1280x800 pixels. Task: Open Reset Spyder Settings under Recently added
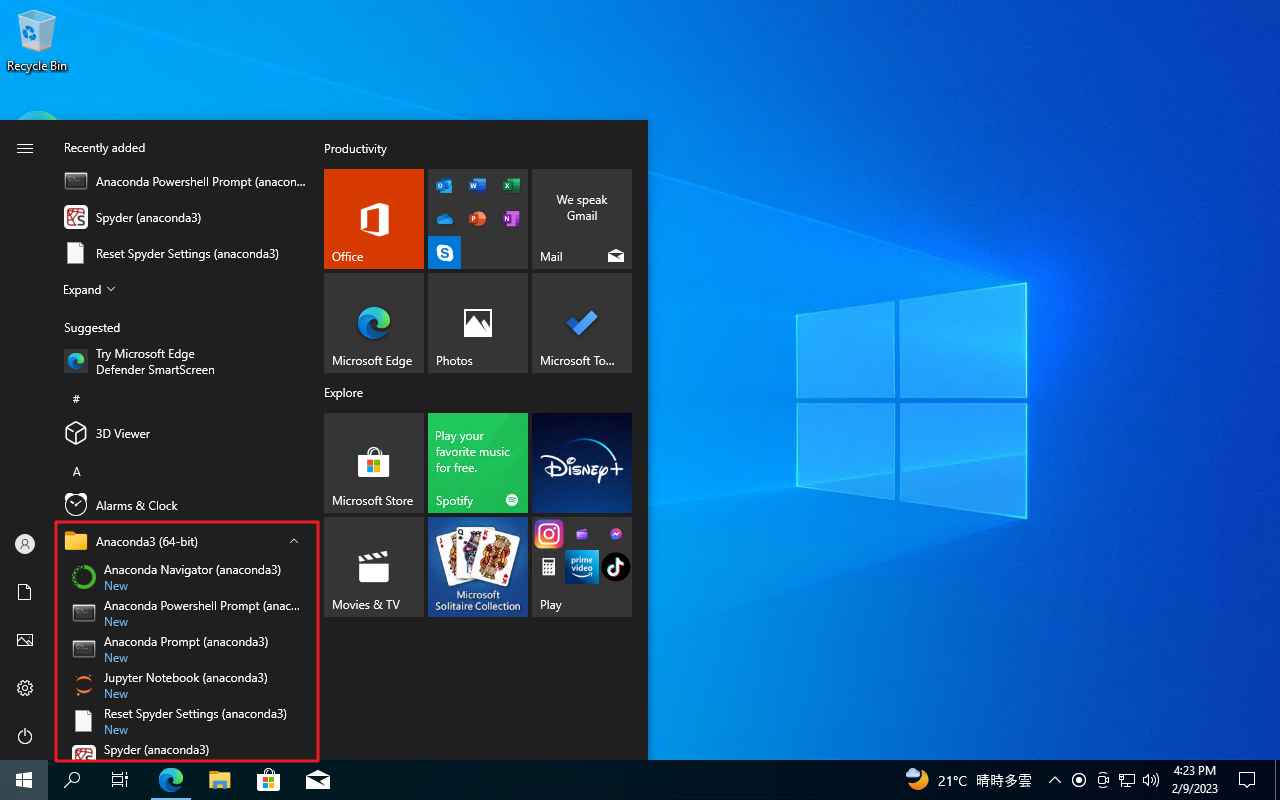pos(185,254)
